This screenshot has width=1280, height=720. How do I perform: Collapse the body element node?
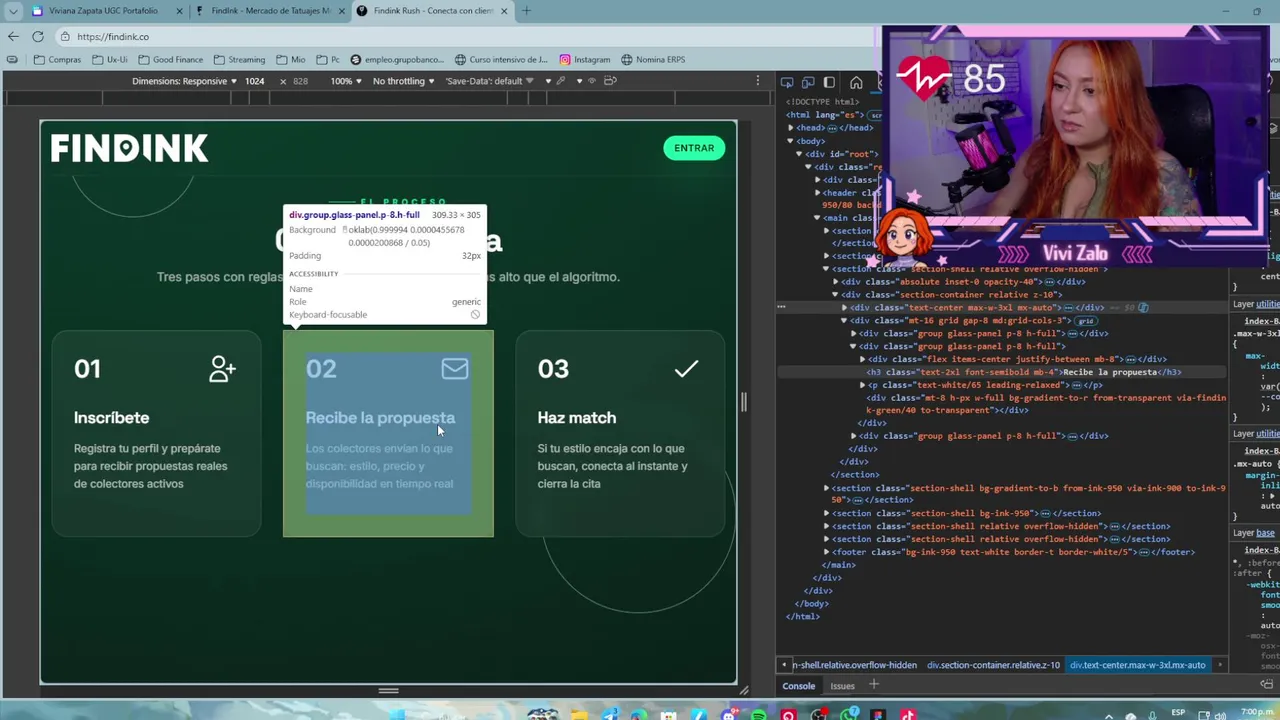(x=790, y=141)
